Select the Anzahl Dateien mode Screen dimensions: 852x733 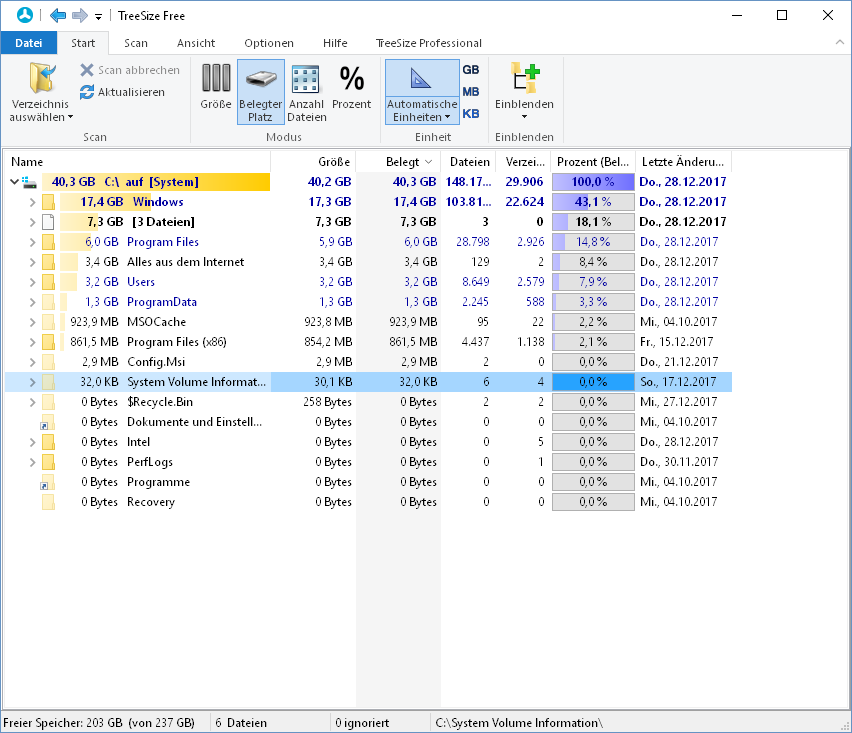(x=306, y=92)
